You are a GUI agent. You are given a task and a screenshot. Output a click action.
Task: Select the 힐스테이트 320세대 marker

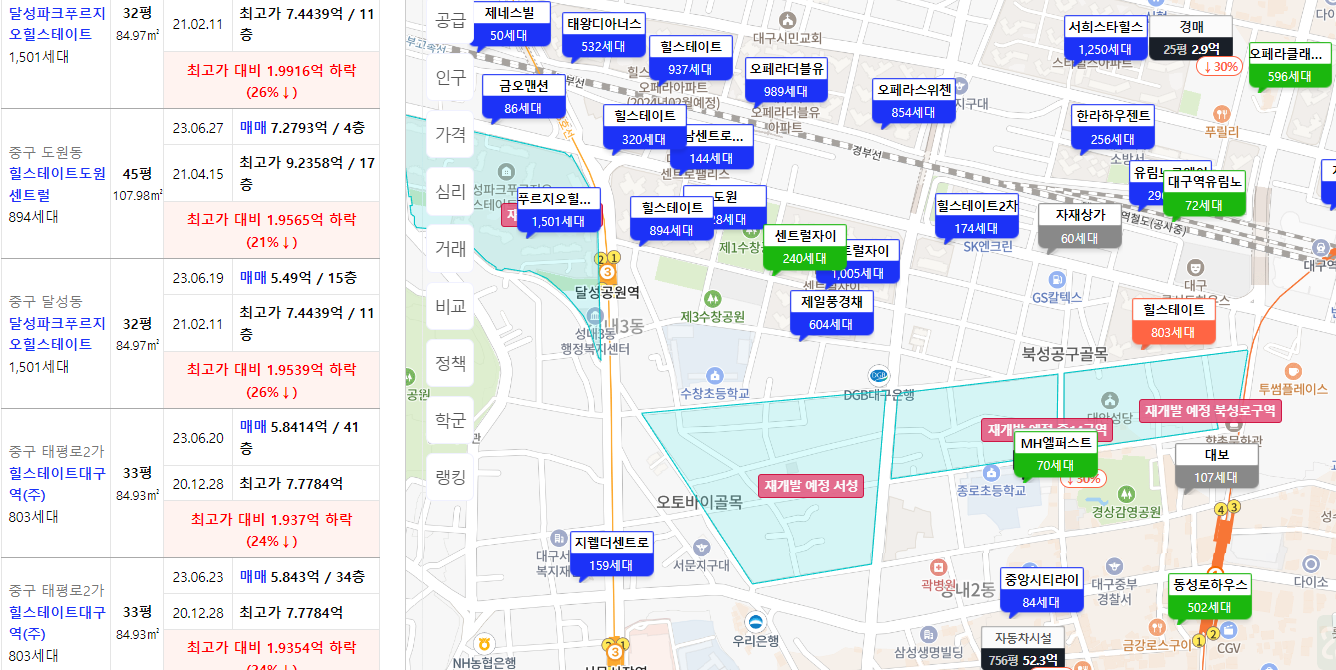[x=645, y=127]
